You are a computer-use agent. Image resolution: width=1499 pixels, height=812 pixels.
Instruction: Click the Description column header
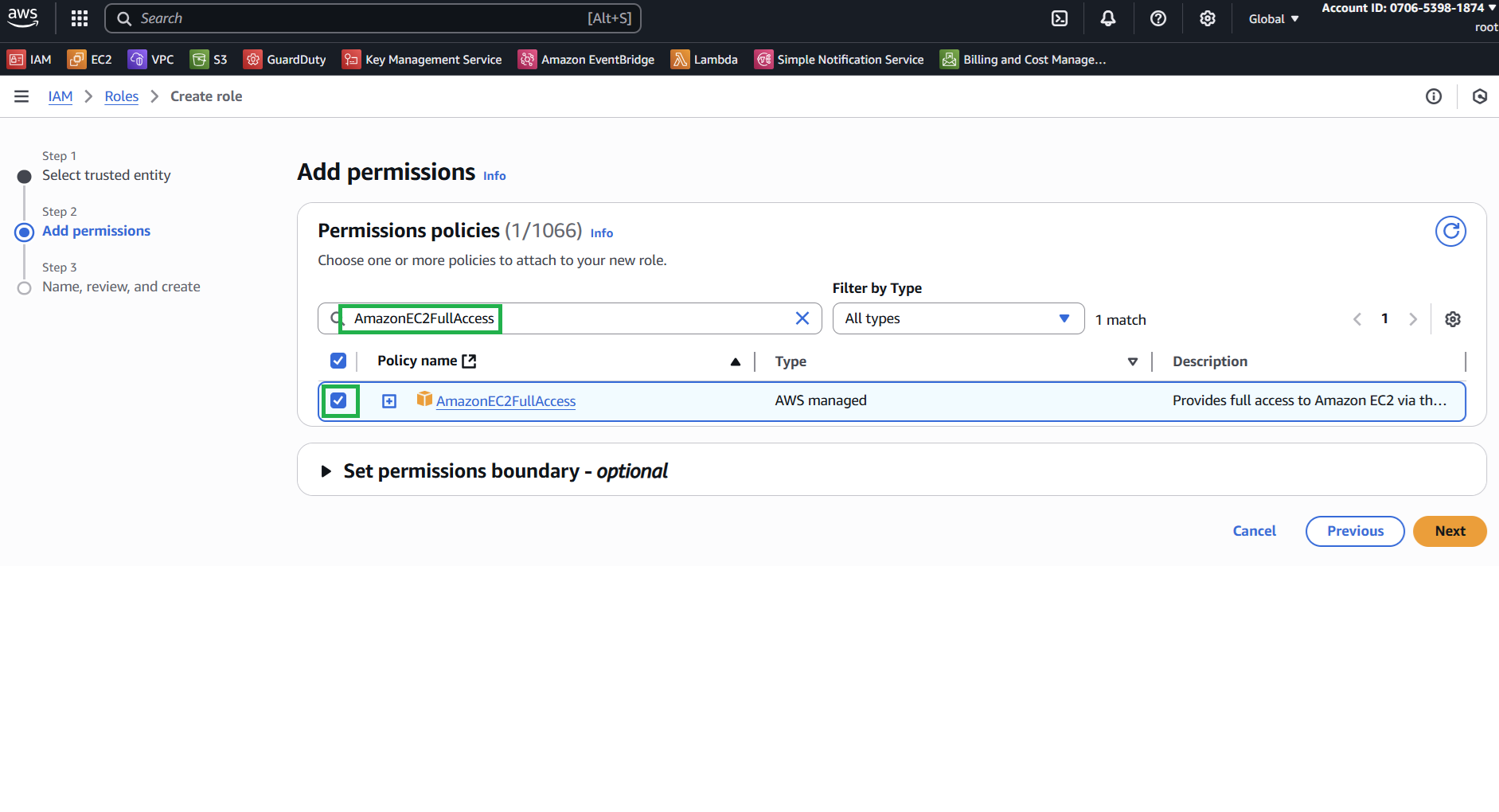[x=1209, y=361]
